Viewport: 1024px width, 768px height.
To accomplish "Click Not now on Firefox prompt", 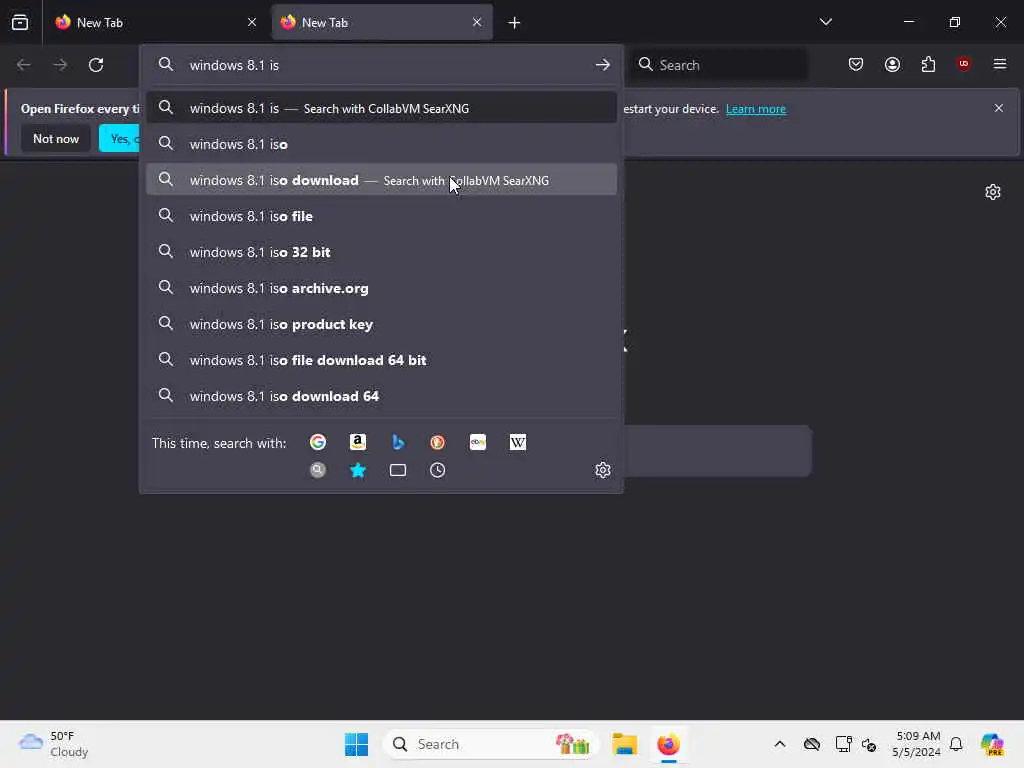I will pyautogui.click(x=56, y=138).
